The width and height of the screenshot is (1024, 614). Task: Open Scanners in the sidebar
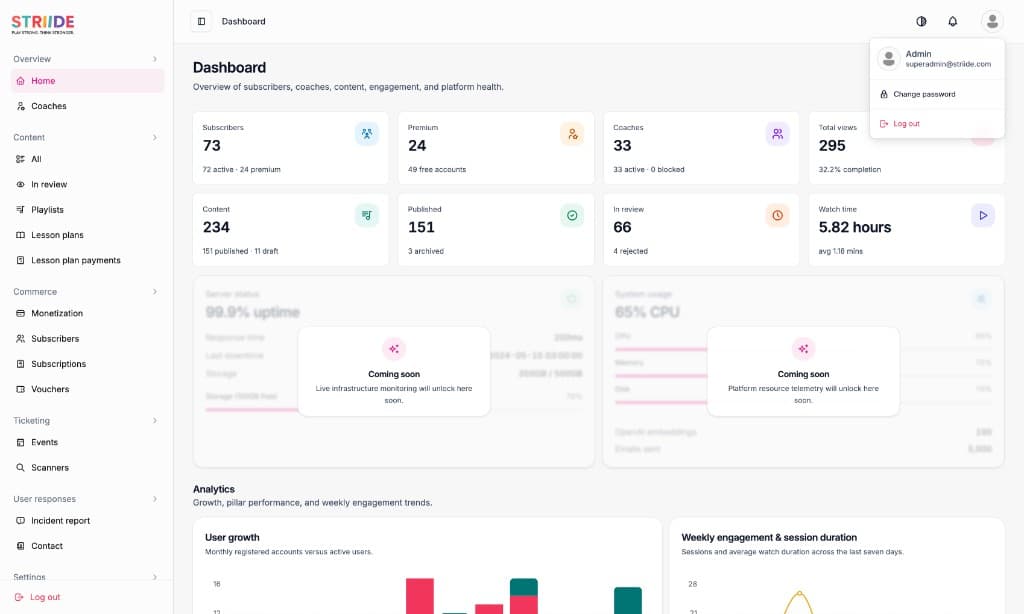point(88,468)
